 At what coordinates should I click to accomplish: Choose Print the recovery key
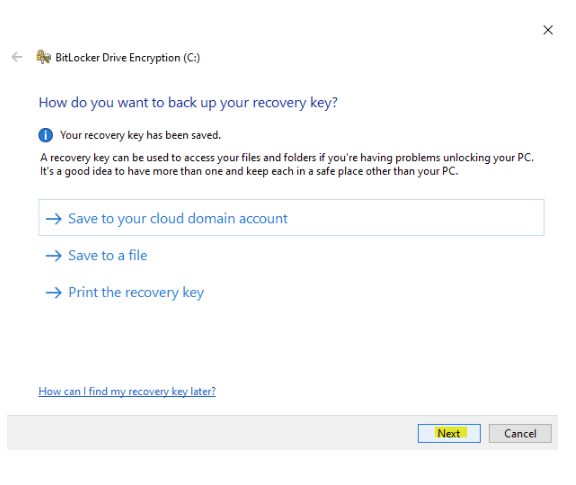136,292
